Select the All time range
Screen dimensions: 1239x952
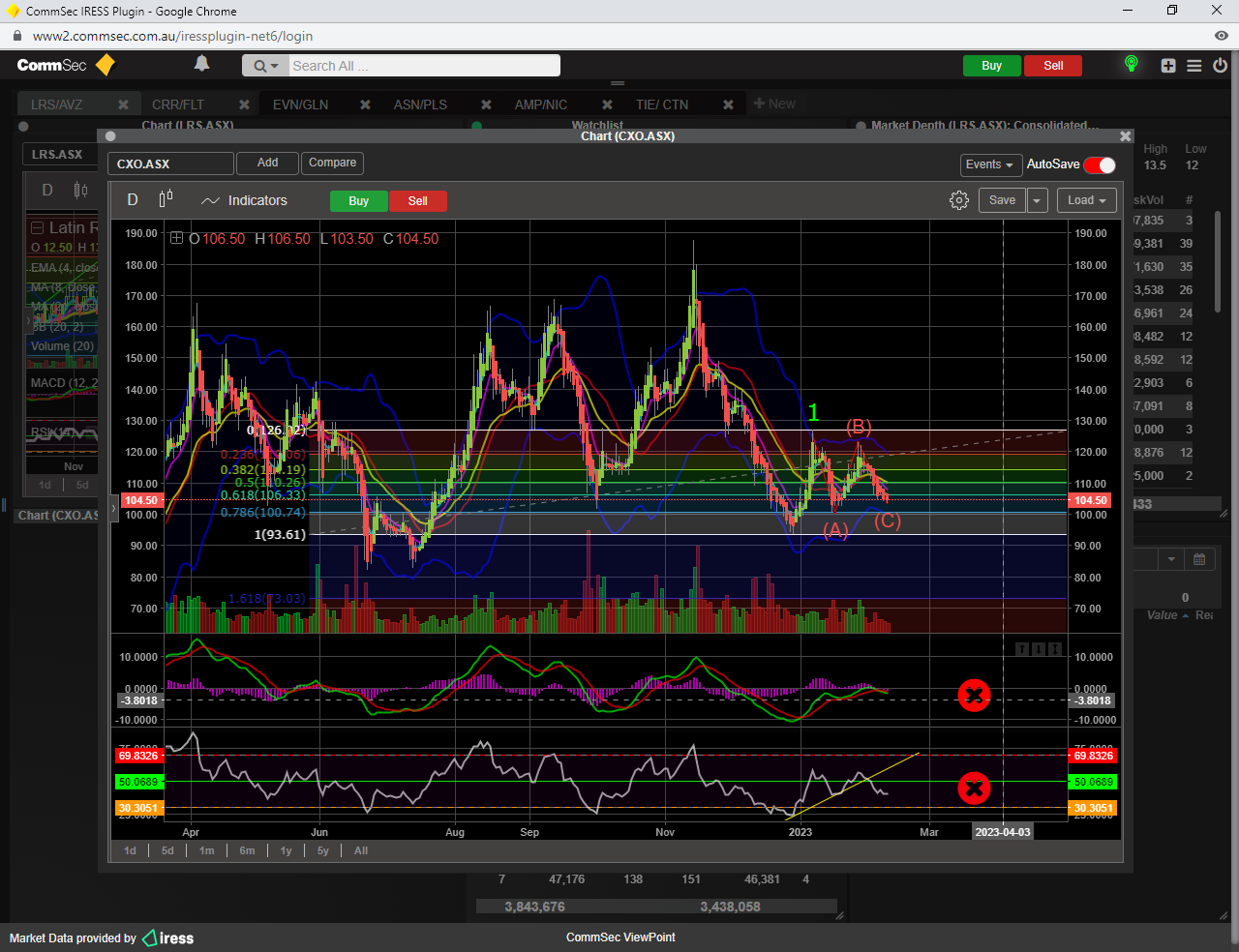[361, 851]
